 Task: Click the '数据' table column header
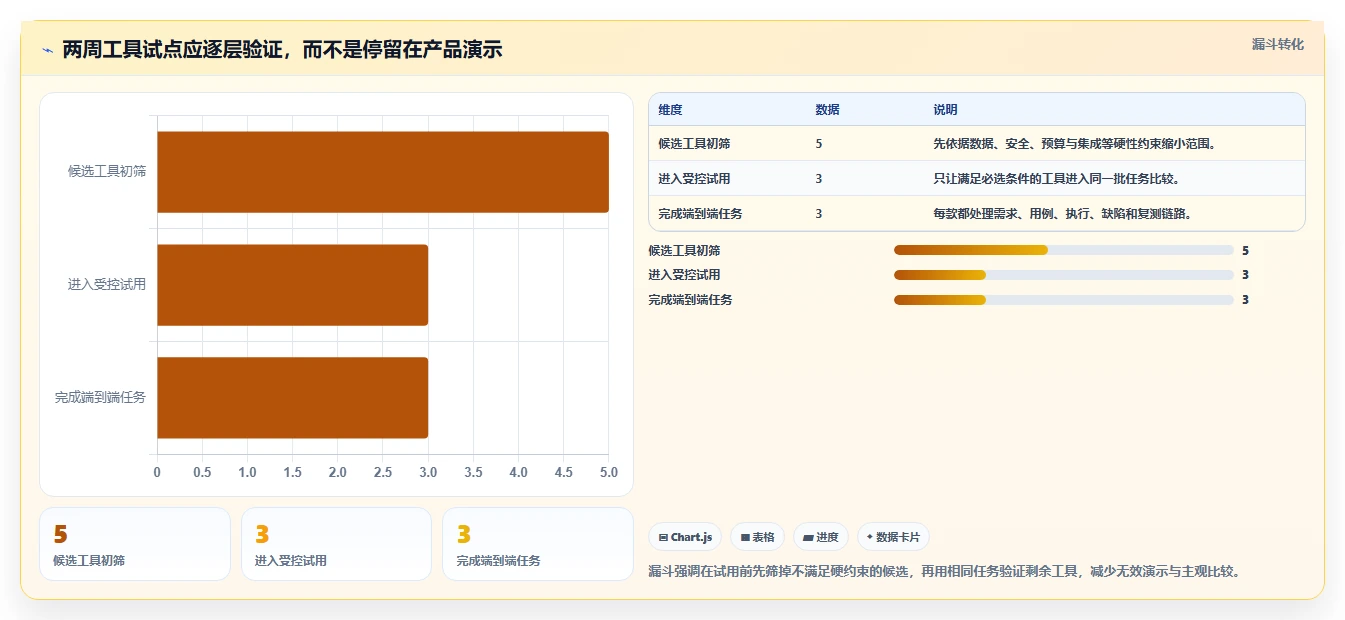point(827,110)
